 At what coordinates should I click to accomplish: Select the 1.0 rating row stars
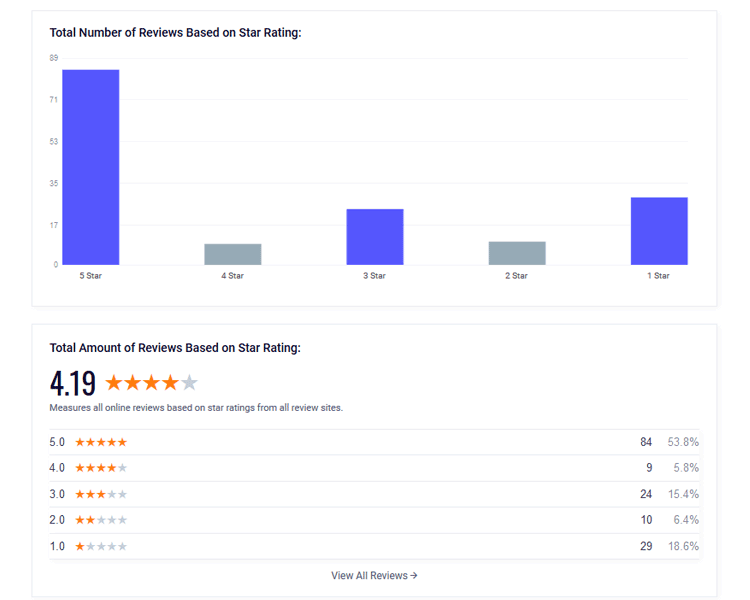click(101, 546)
